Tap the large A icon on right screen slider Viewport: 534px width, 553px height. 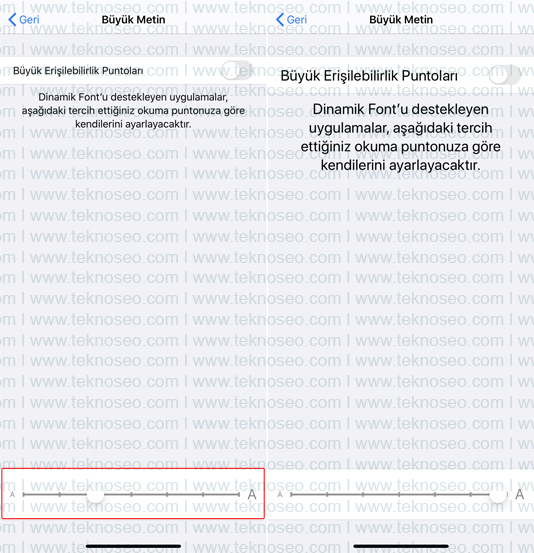pos(520,494)
